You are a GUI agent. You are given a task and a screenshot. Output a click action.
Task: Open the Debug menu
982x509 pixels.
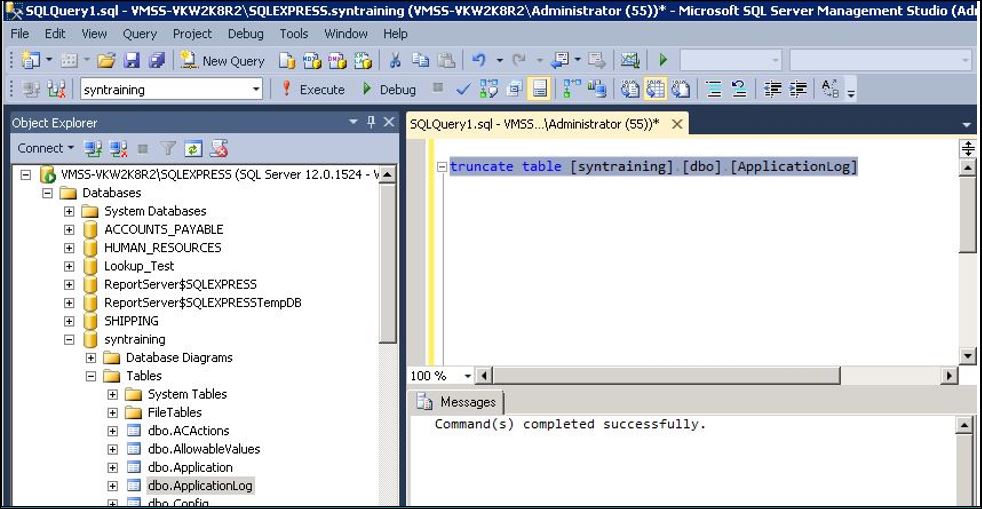point(246,34)
